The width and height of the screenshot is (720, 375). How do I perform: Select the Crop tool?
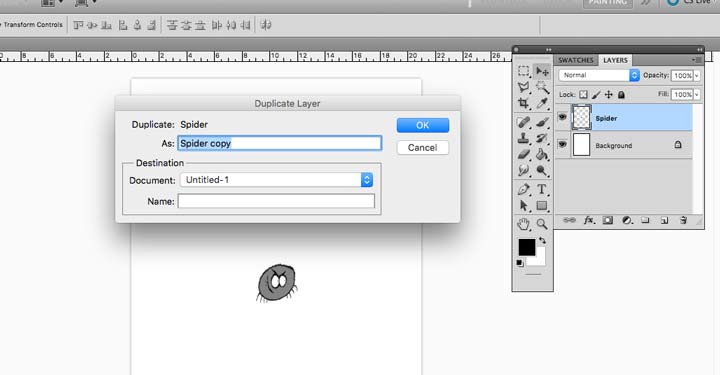523,103
